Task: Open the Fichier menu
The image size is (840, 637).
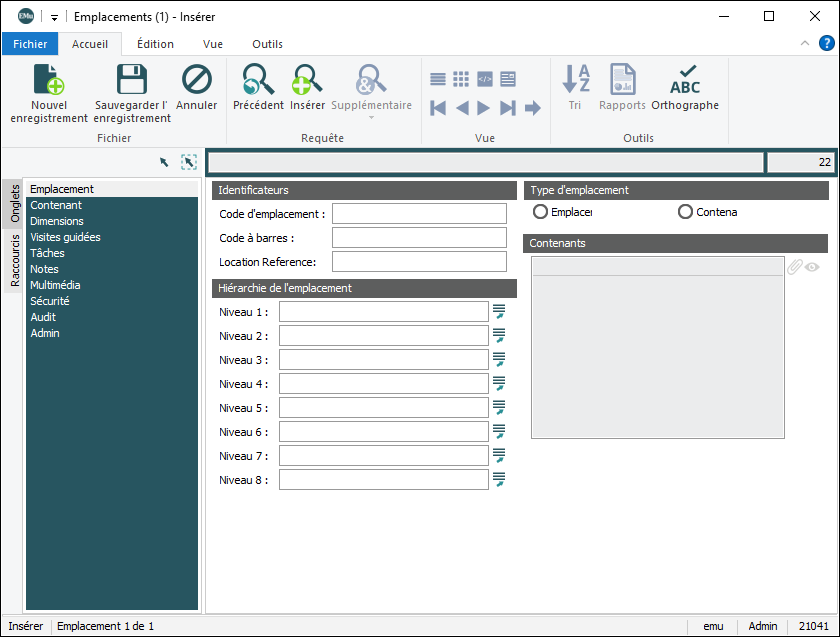Action: (30, 44)
